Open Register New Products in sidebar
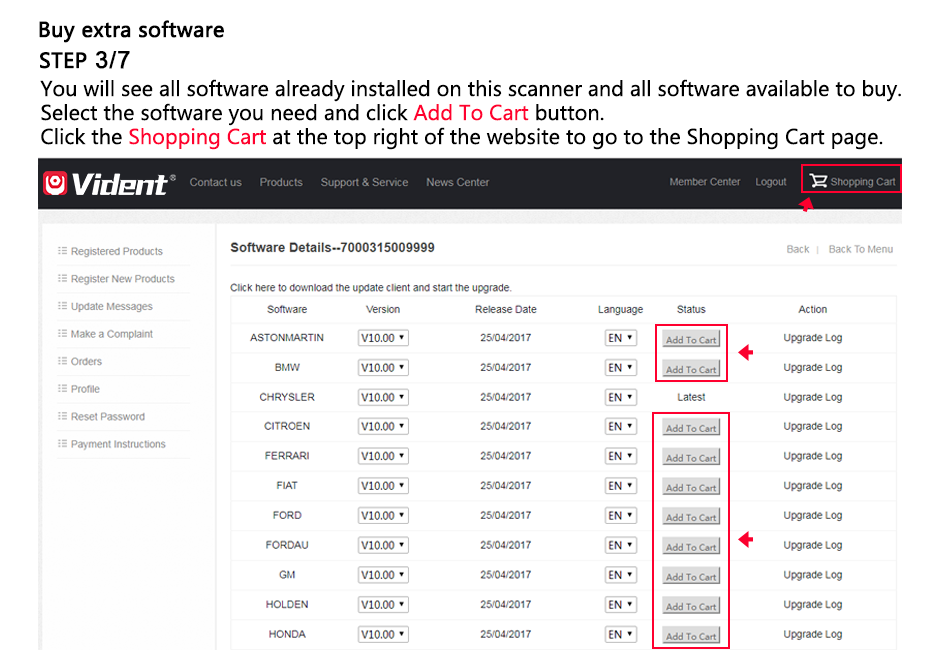 122,279
